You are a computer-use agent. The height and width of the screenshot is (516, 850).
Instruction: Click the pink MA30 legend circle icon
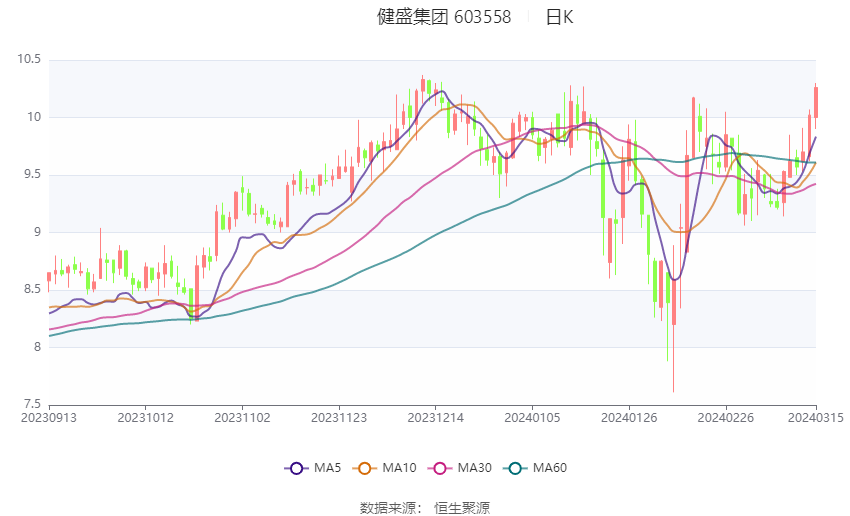click(x=440, y=468)
